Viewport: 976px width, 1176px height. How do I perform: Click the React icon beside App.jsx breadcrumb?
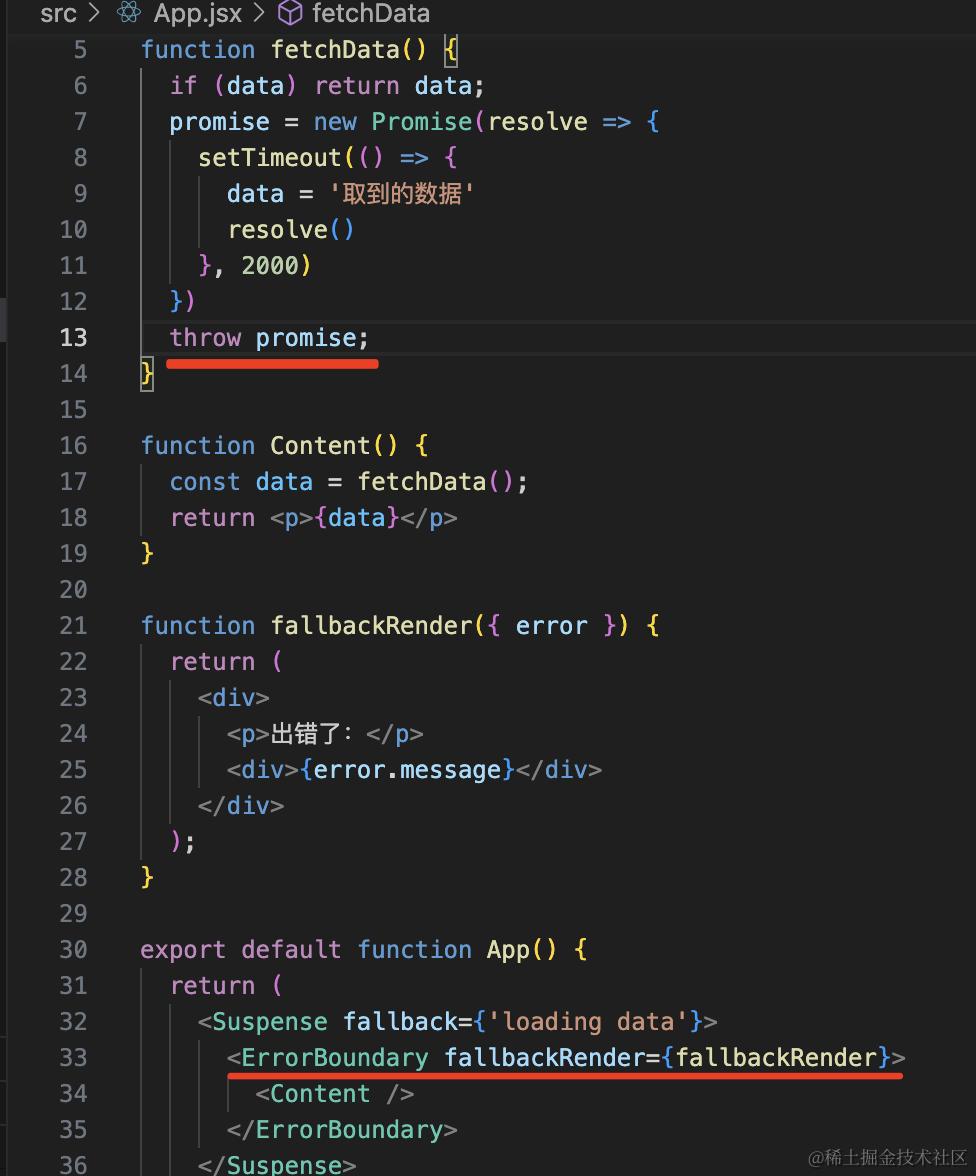[129, 13]
